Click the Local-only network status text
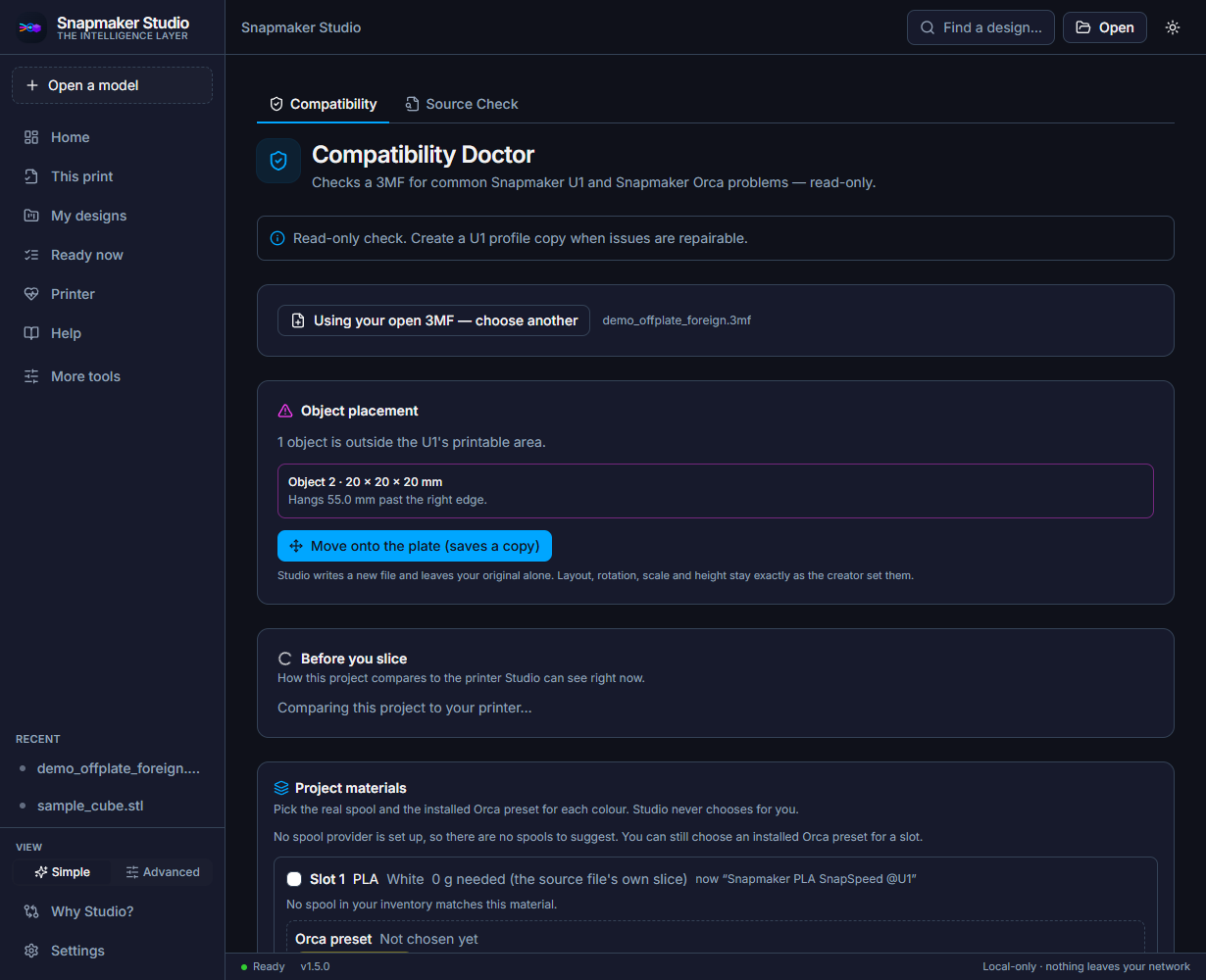 click(1086, 966)
